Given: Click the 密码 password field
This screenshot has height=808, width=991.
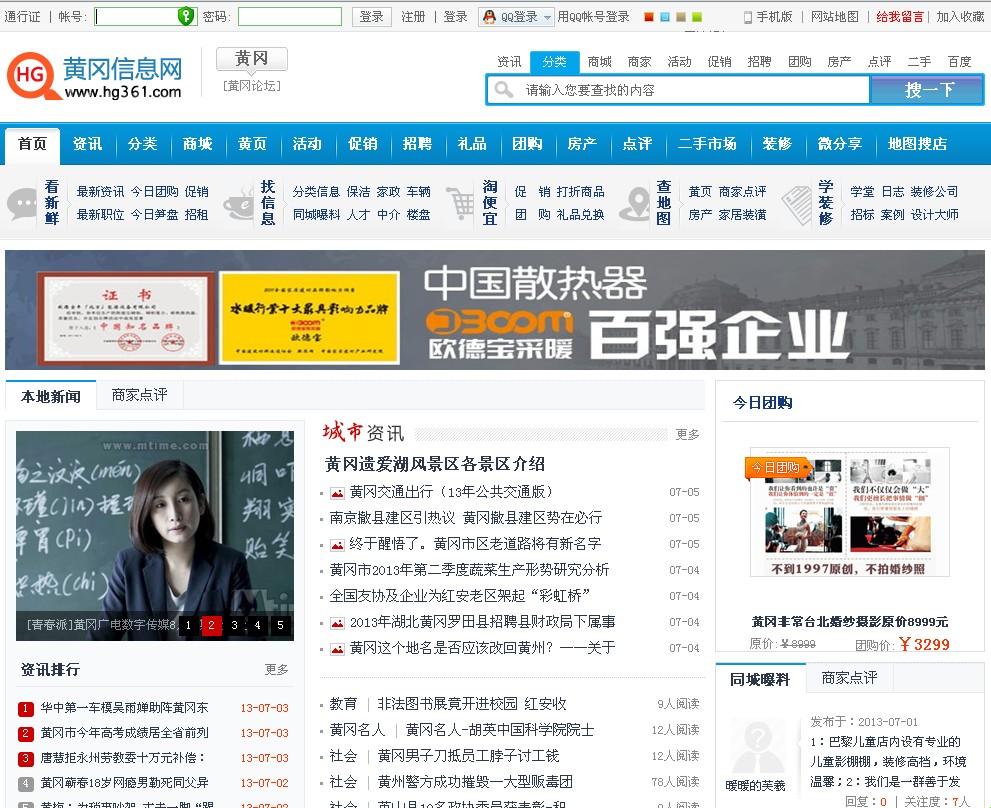Looking at the screenshot, I should click(290, 16).
